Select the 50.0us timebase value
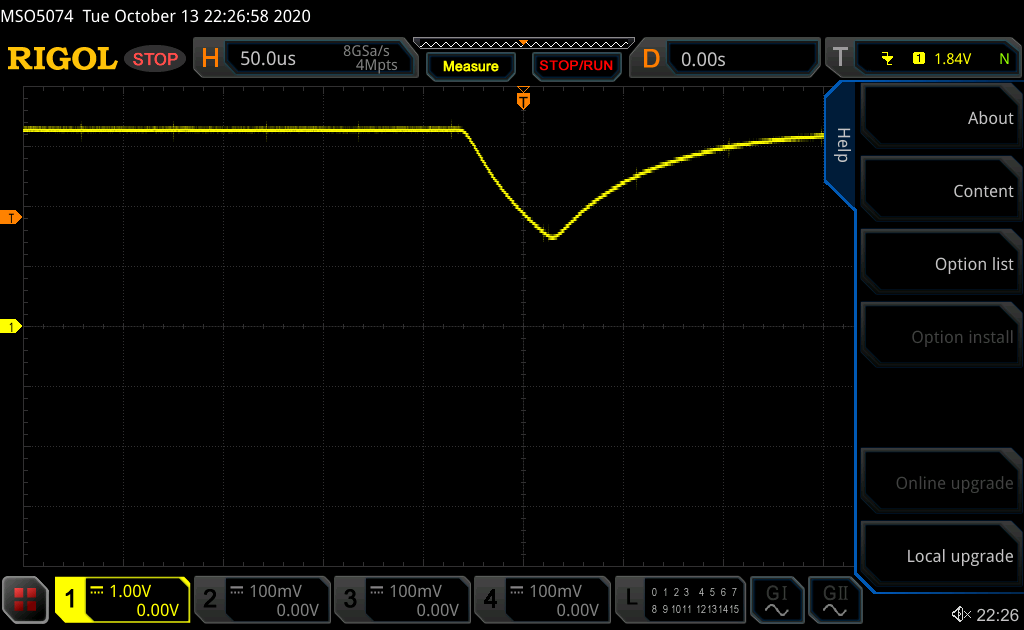1024x630 pixels. click(268, 59)
